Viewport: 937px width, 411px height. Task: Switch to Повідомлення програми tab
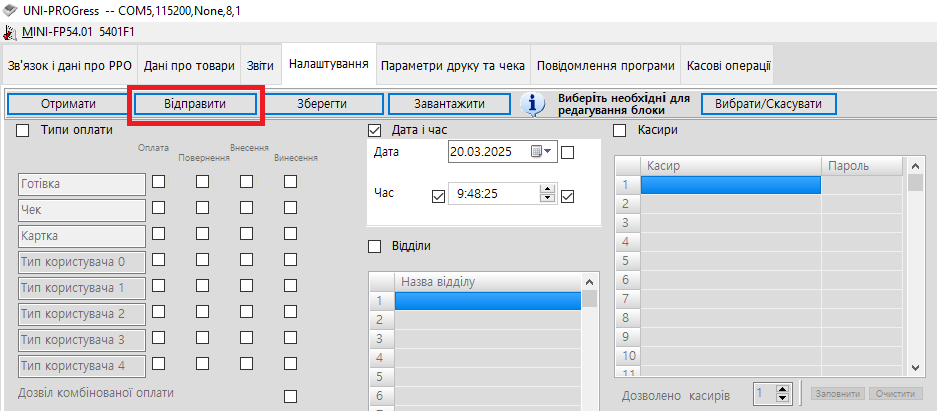[606, 66]
